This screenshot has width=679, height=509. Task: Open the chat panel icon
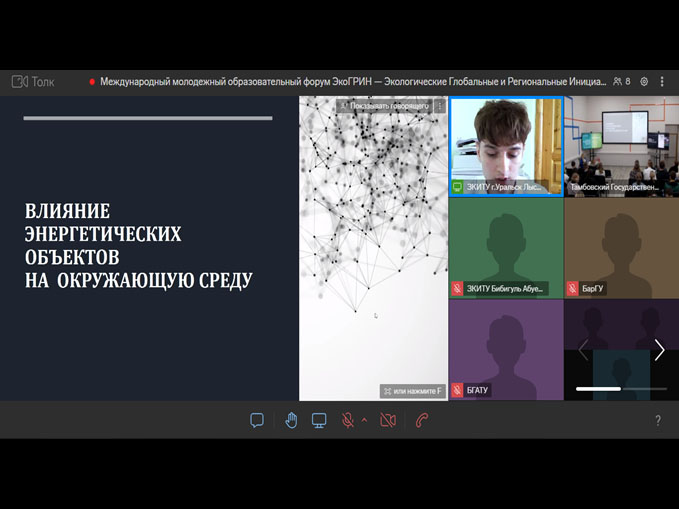[257, 420]
